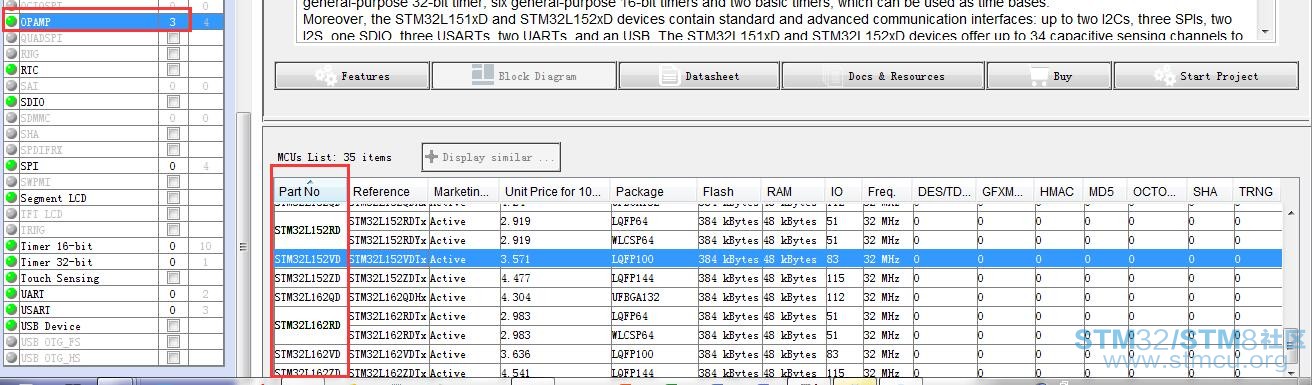Click the document icon on Datasheet button

[669, 76]
